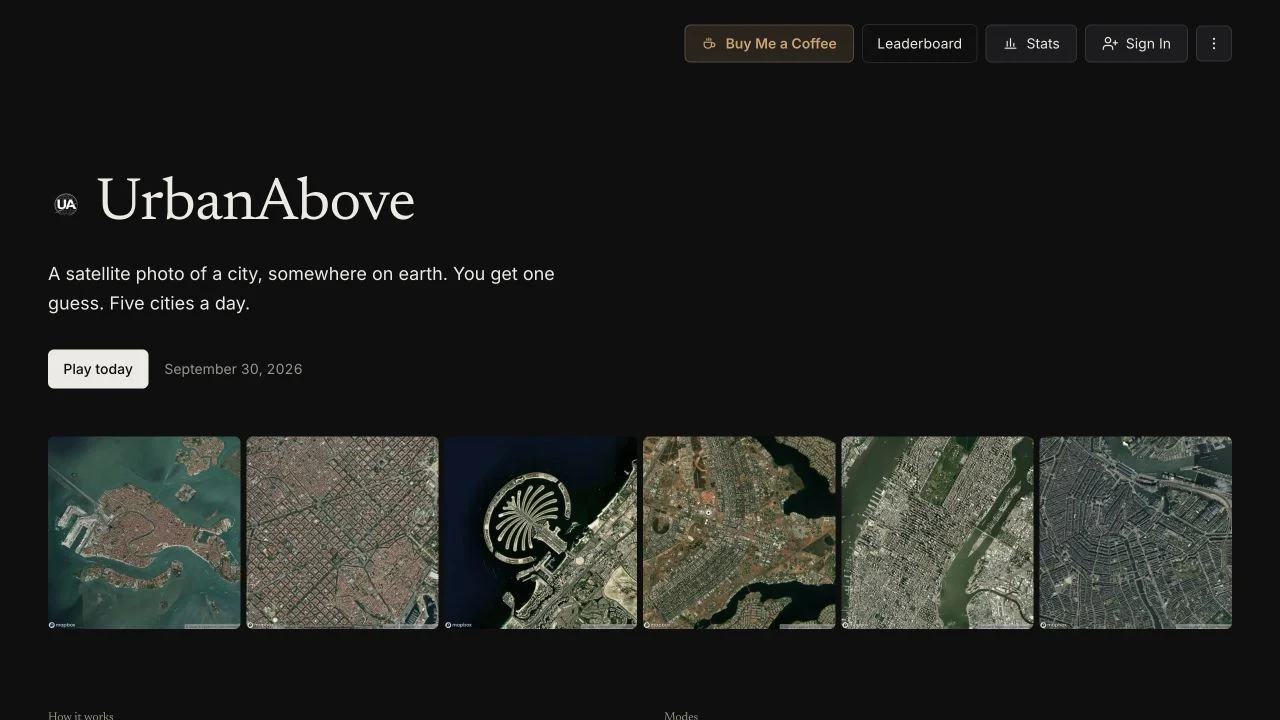Viewport: 1280px width, 720px height.
Task: Click the 'Modes' heading
Action: tap(681, 715)
